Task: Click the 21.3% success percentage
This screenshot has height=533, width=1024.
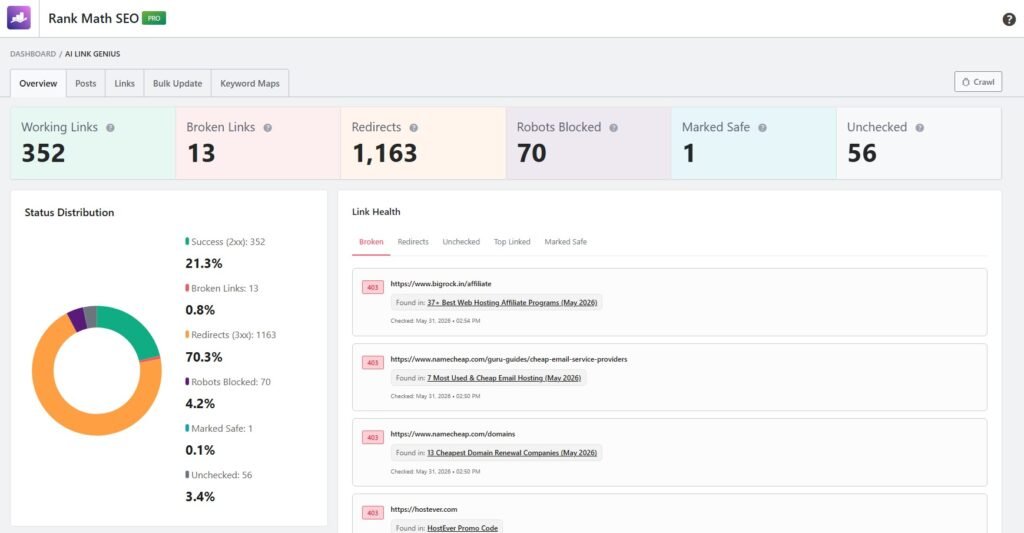Action: (x=204, y=264)
